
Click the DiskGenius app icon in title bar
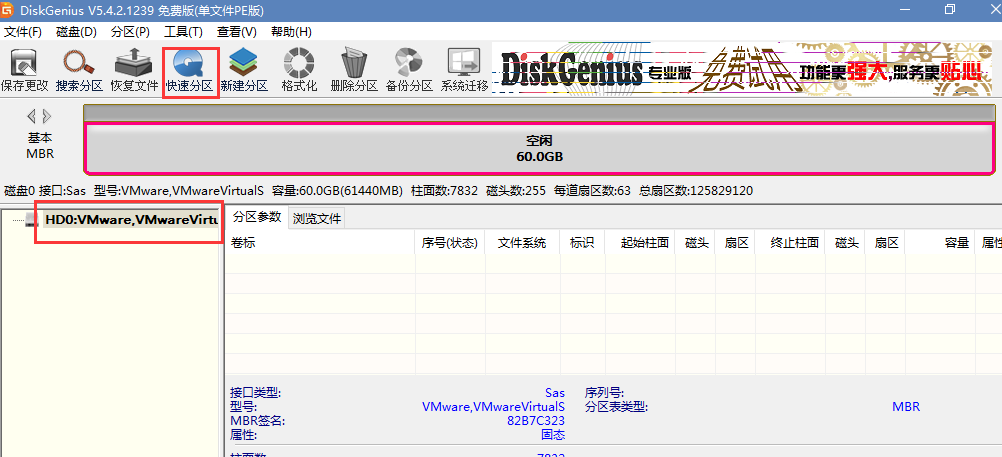[7, 10]
